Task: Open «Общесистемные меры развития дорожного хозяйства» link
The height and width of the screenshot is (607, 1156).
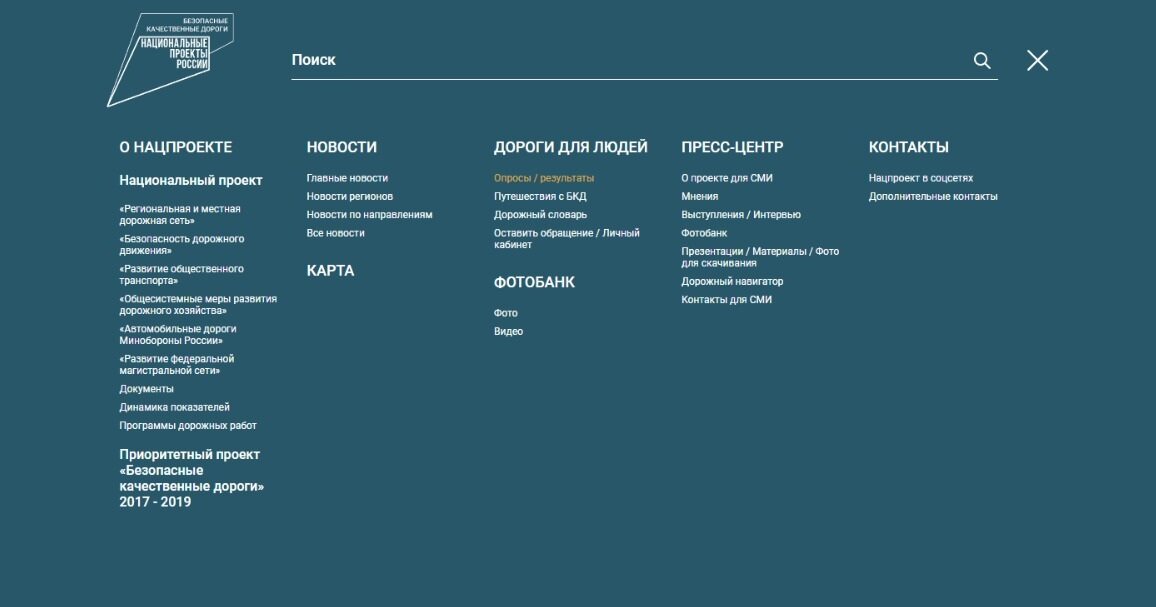Action: coord(198,305)
